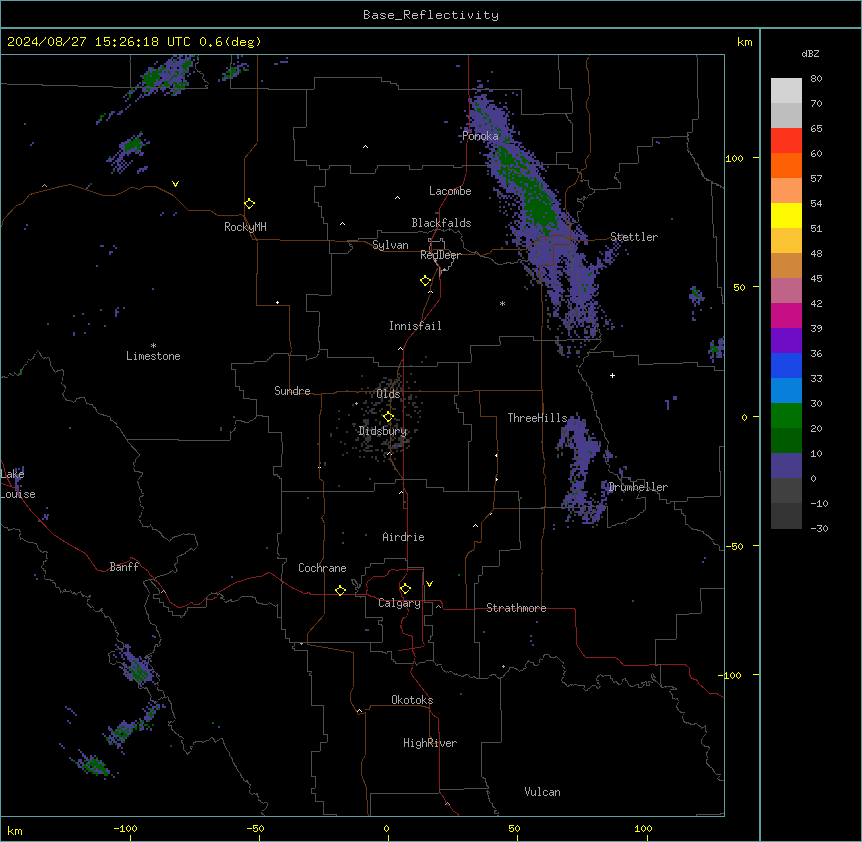Image resolution: width=862 pixels, height=842 pixels.
Task: Click the Lacombe city label
Action: coord(450,191)
